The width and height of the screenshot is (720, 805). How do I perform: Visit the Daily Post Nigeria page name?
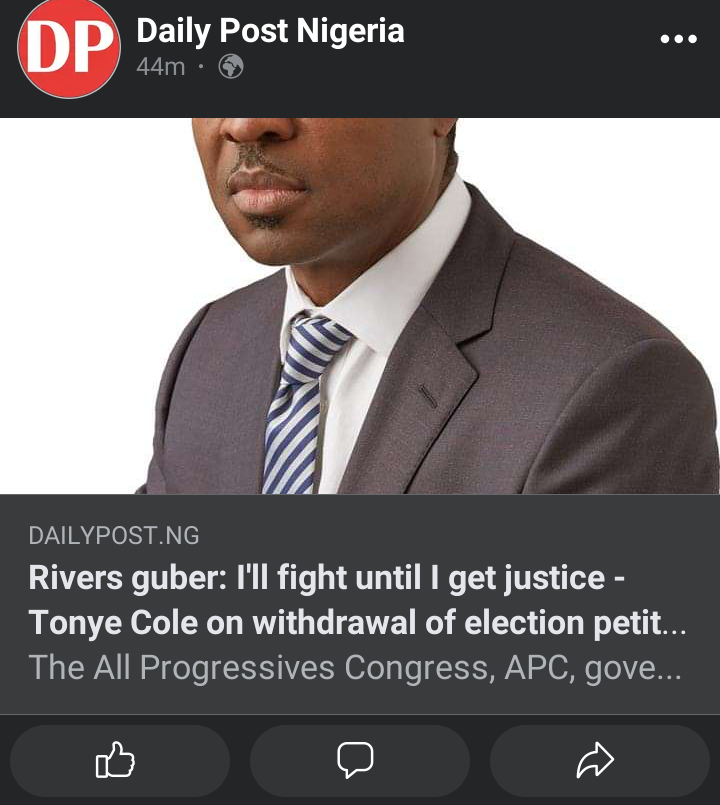[270, 31]
